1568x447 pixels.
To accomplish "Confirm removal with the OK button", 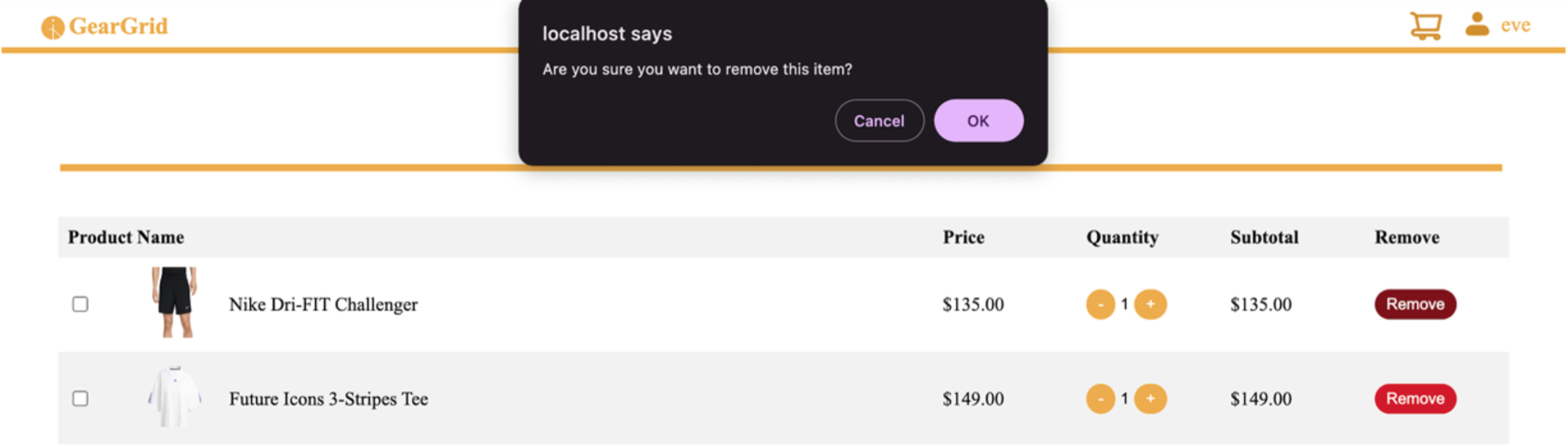I will pos(978,121).
